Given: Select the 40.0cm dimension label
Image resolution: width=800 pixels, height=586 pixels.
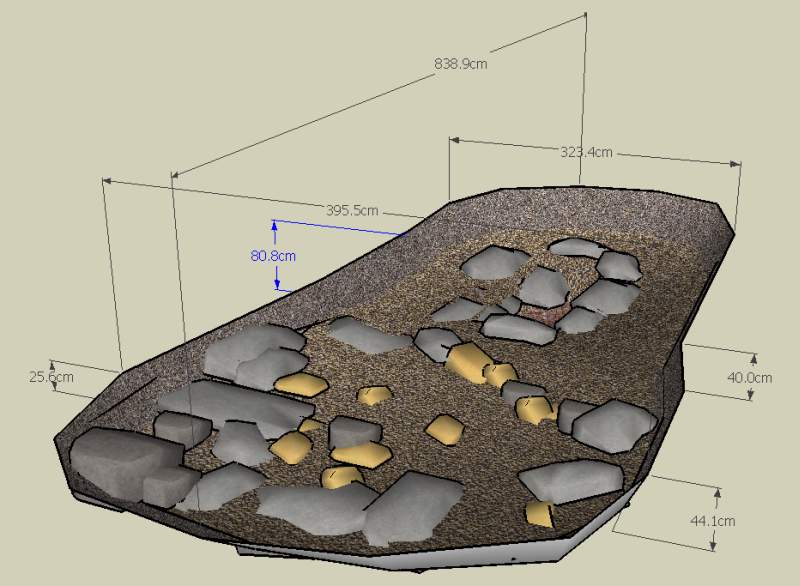Looking at the screenshot, I should (x=749, y=378).
